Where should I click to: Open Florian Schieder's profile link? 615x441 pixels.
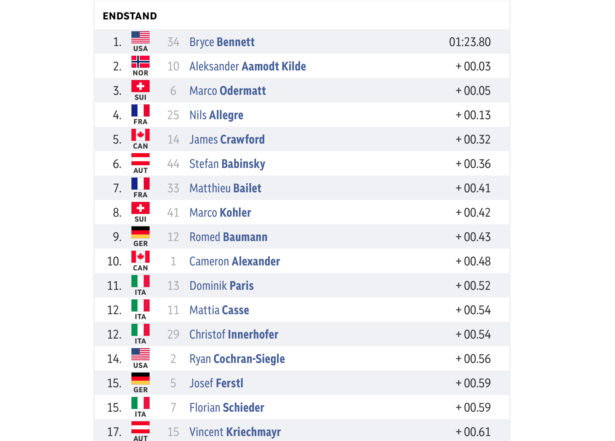tap(227, 407)
